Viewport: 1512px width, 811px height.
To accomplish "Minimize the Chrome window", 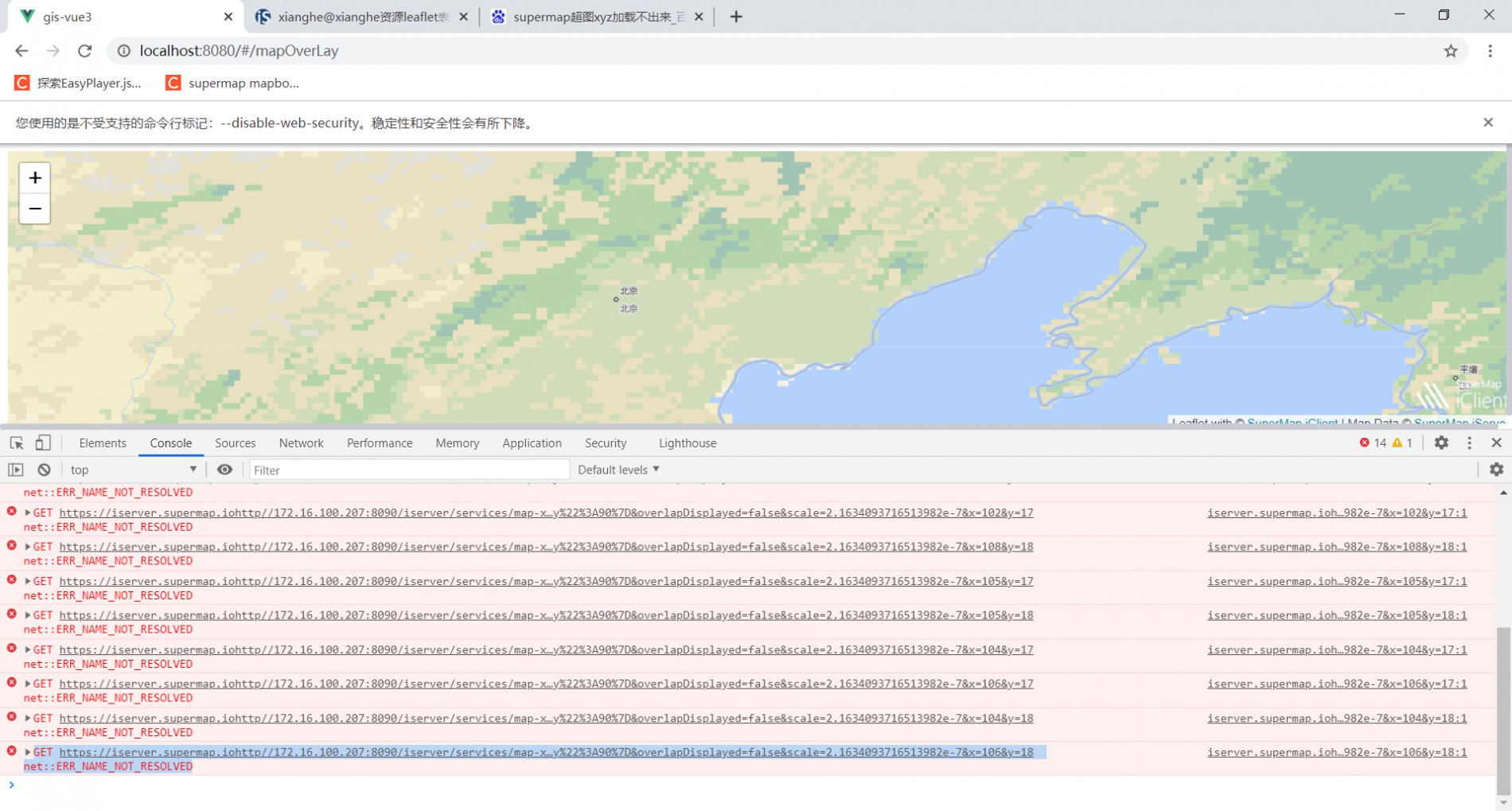I will (1400, 15).
